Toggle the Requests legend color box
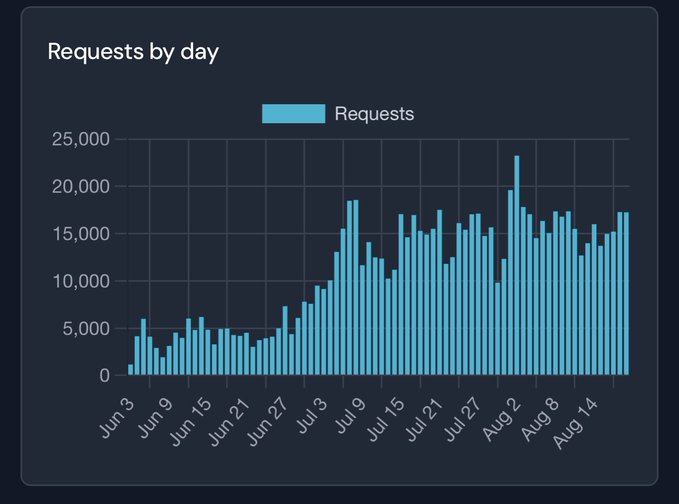 (294, 114)
